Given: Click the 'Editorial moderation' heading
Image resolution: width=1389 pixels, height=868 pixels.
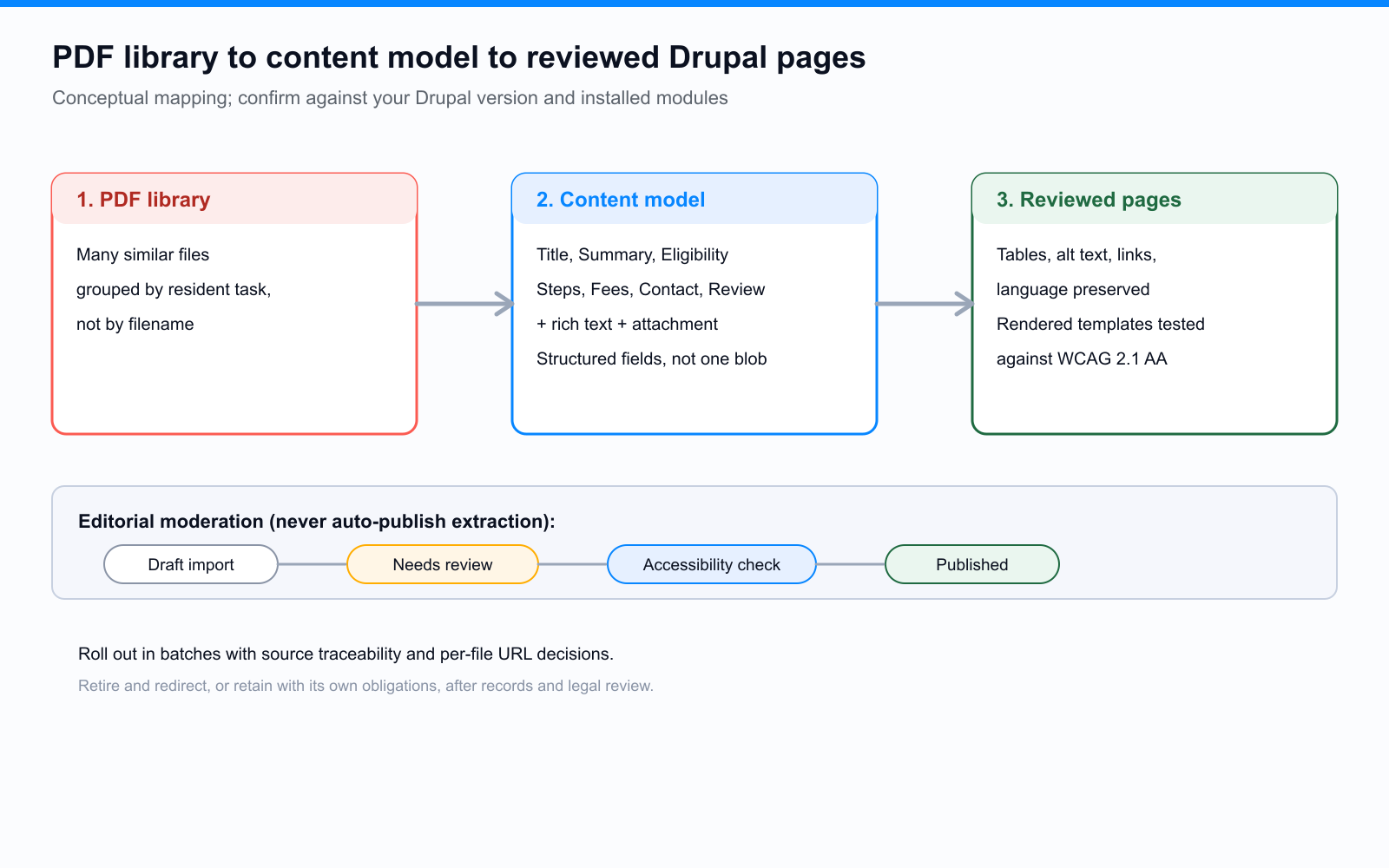Looking at the screenshot, I should click(x=316, y=521).
